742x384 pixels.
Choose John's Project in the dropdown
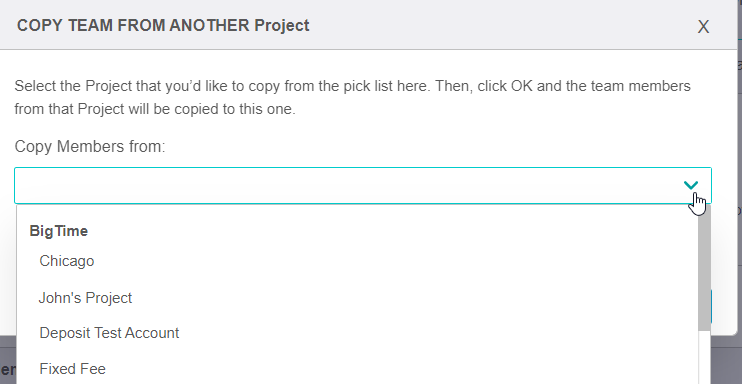click(x=85, y=298)
